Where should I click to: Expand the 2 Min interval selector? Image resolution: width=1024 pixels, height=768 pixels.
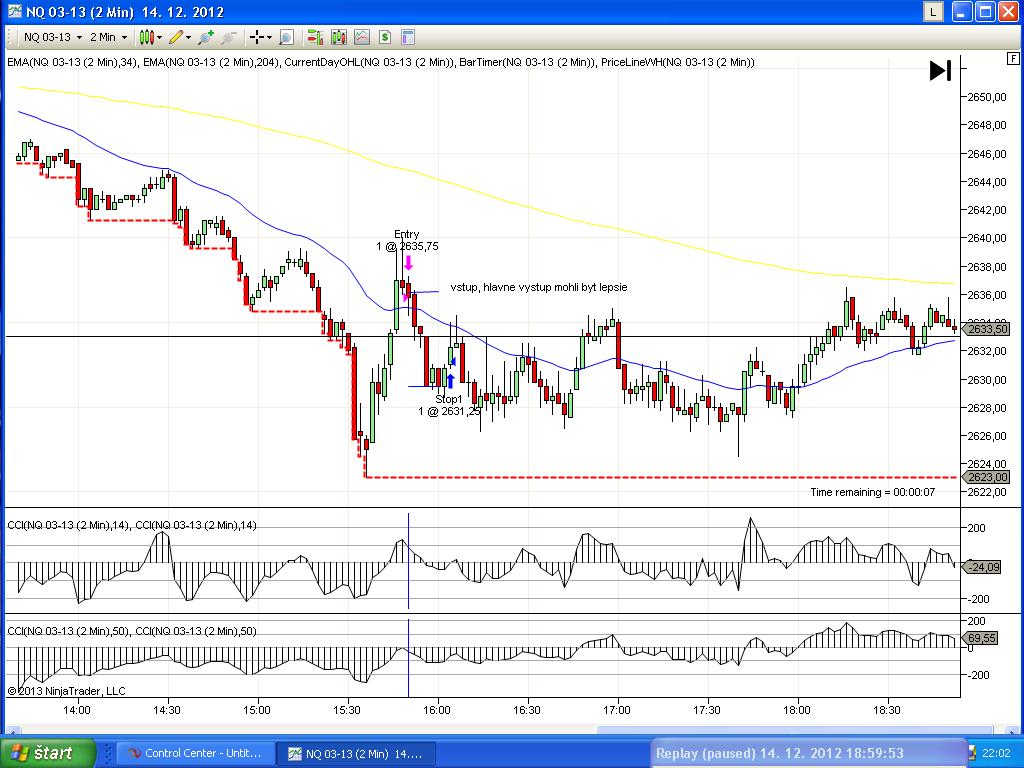pos(109,37)
